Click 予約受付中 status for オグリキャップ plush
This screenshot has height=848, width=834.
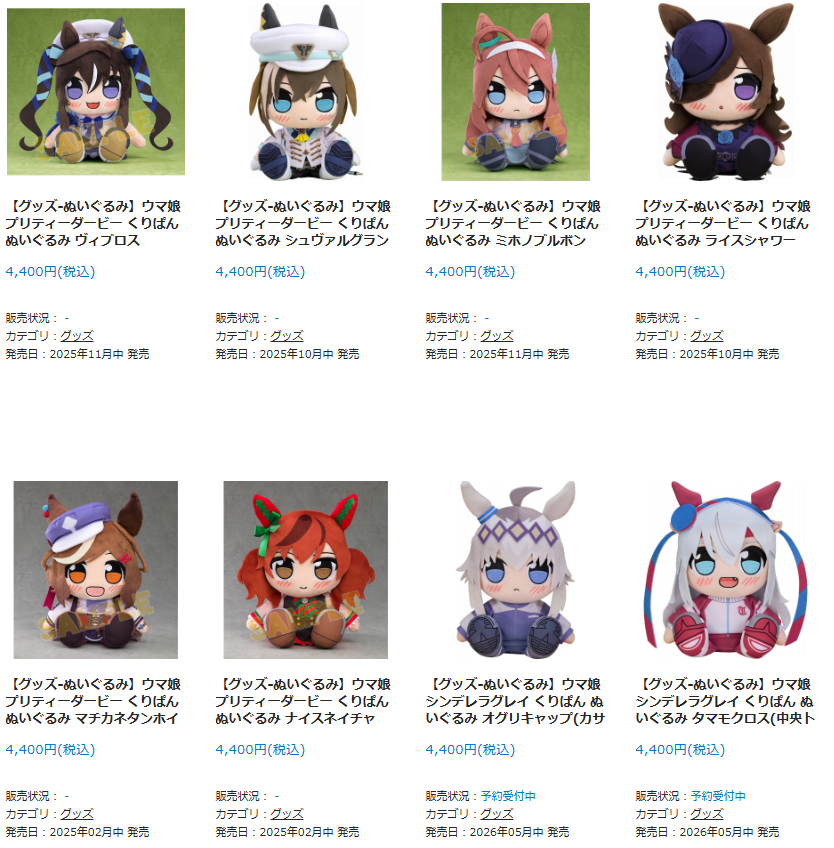coord(508,796)
